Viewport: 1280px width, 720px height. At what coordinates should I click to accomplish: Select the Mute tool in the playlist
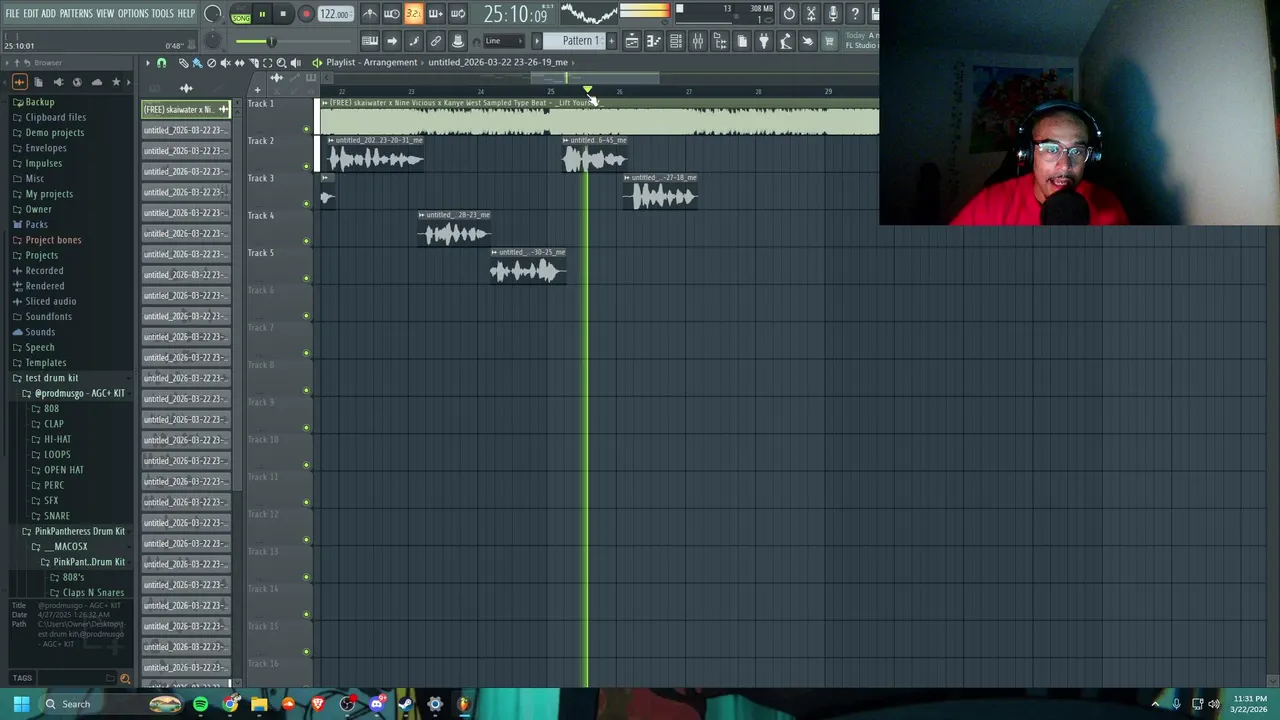pos(225,63)
